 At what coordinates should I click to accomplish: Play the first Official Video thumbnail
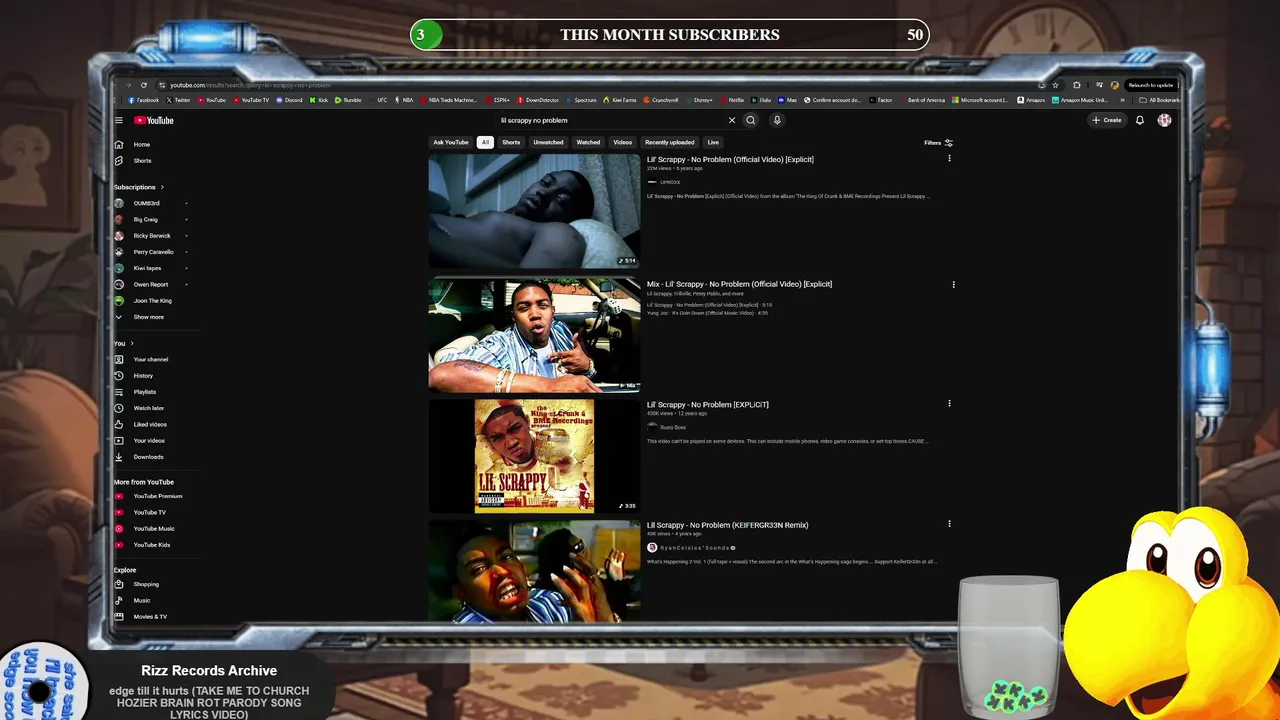point(534,210)
